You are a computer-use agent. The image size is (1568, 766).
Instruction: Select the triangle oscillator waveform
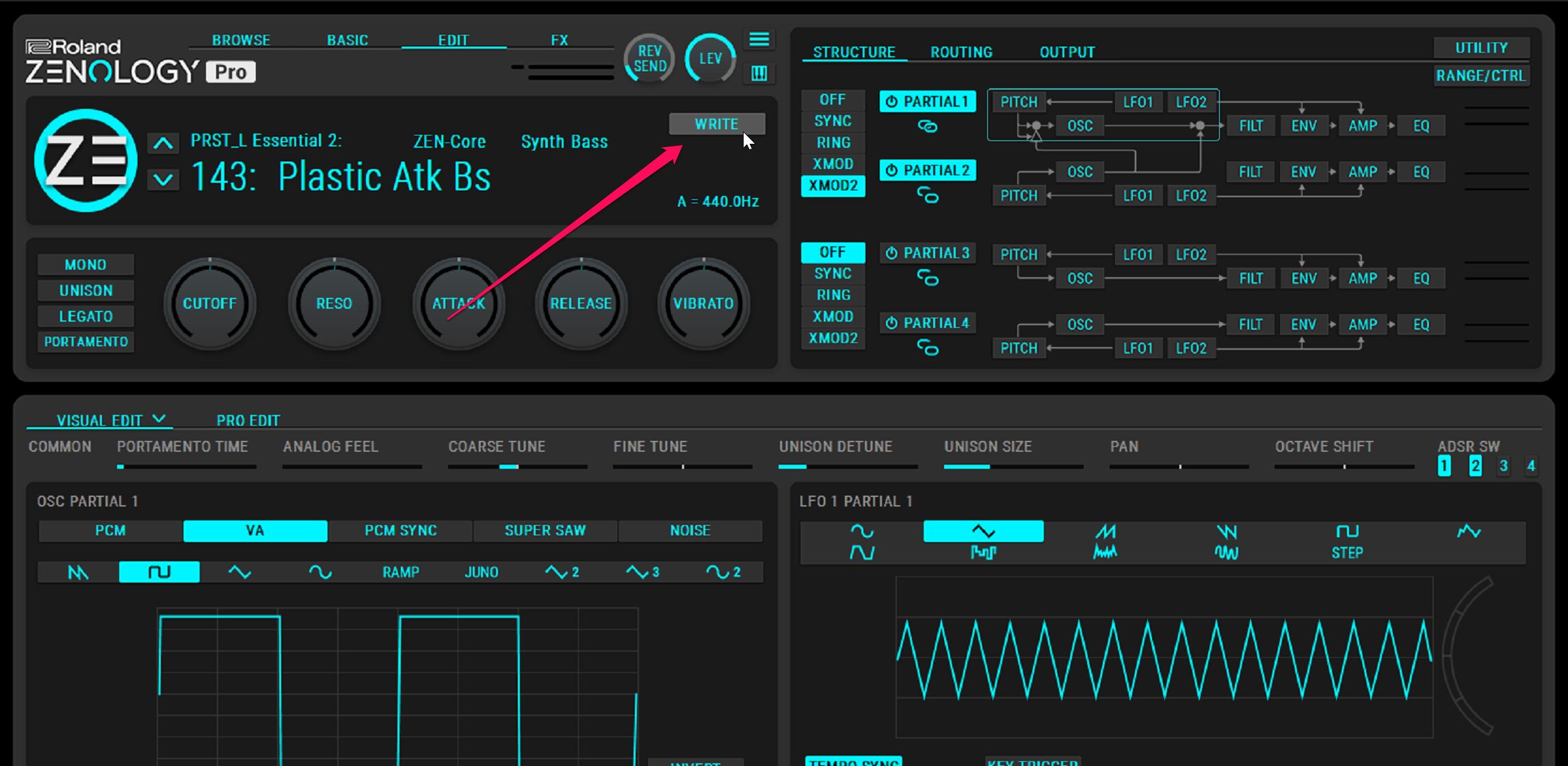tap(239, 572)
